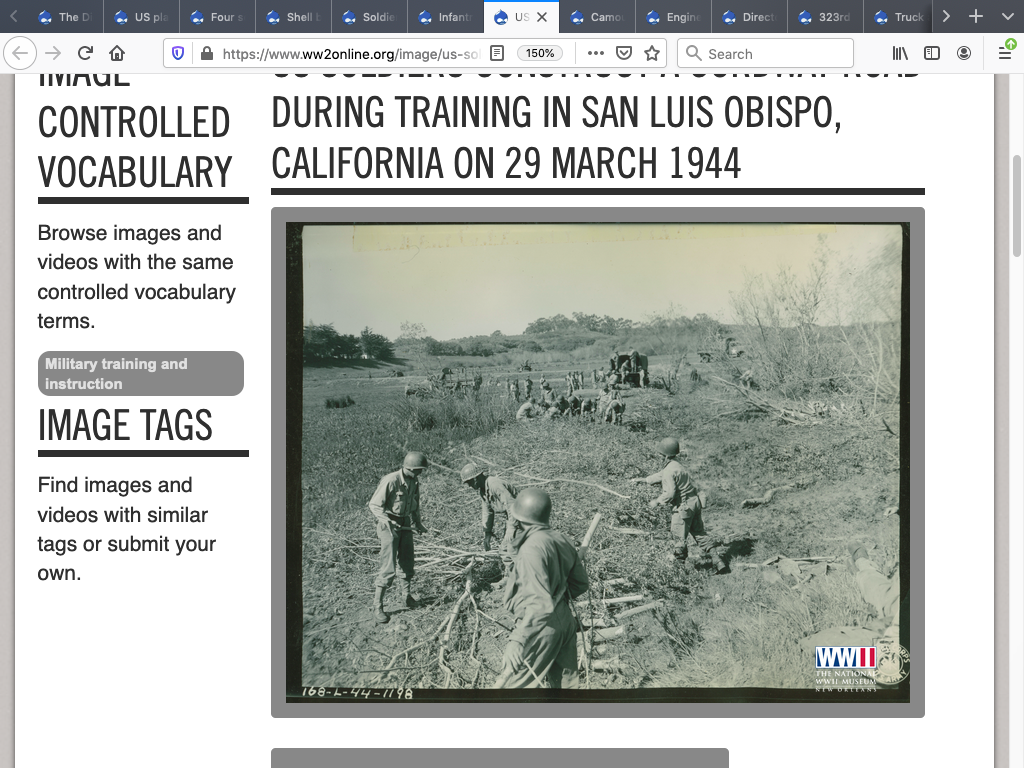The image size is (1024, 768).
Task: Click the 150% zoom level badge
Action: 540,54
